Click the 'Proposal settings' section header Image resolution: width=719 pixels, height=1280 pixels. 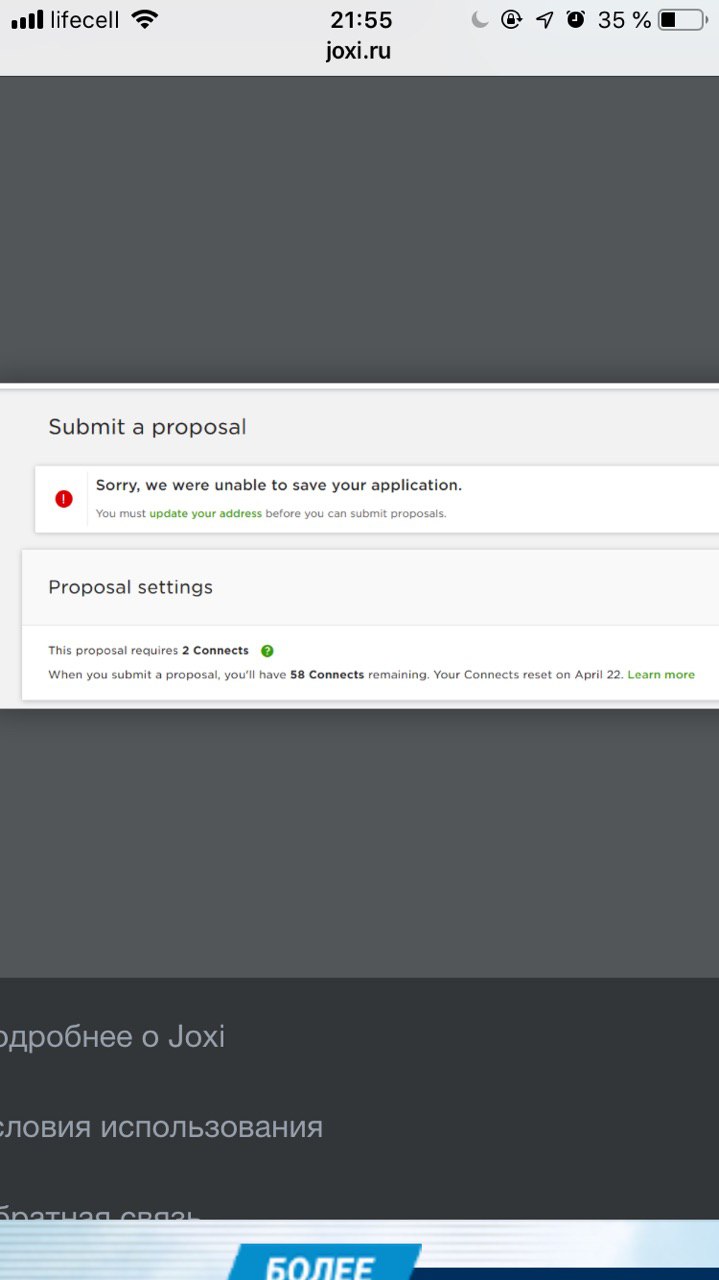pos(131,587)
